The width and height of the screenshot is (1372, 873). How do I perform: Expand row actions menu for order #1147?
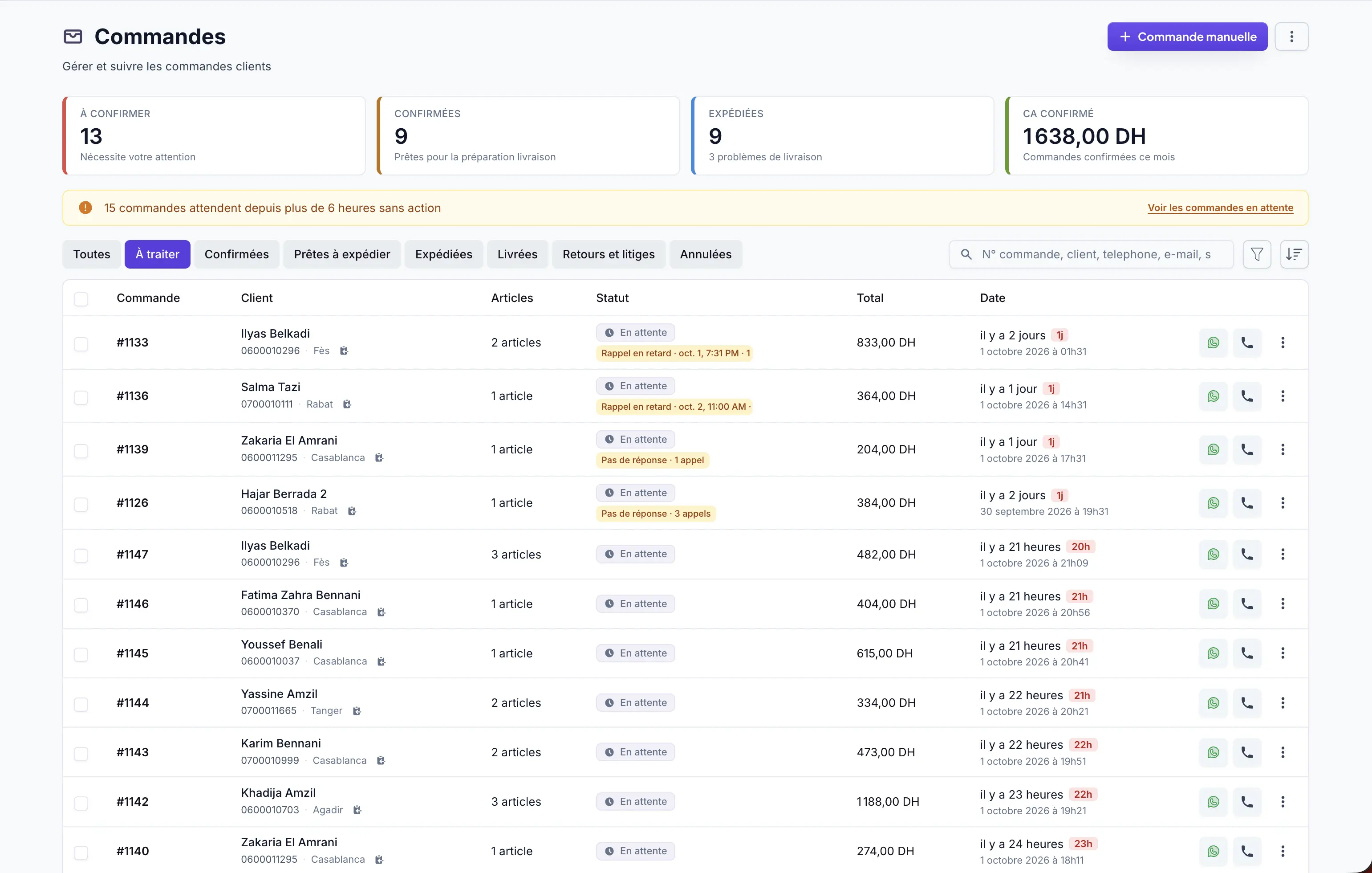pyautogui.click(x=1283, y=554)
